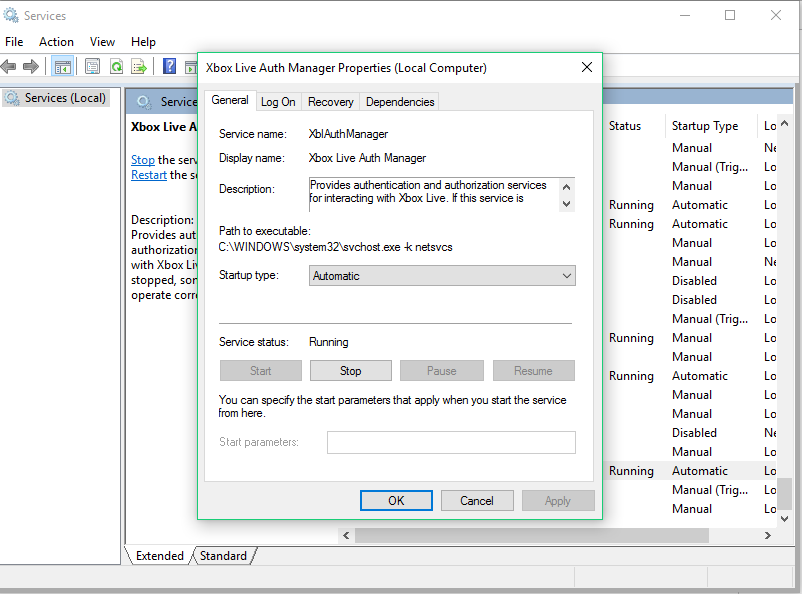Open the File menu
The height and width of the screenshot is (594, 802).
tap(14, 42)
